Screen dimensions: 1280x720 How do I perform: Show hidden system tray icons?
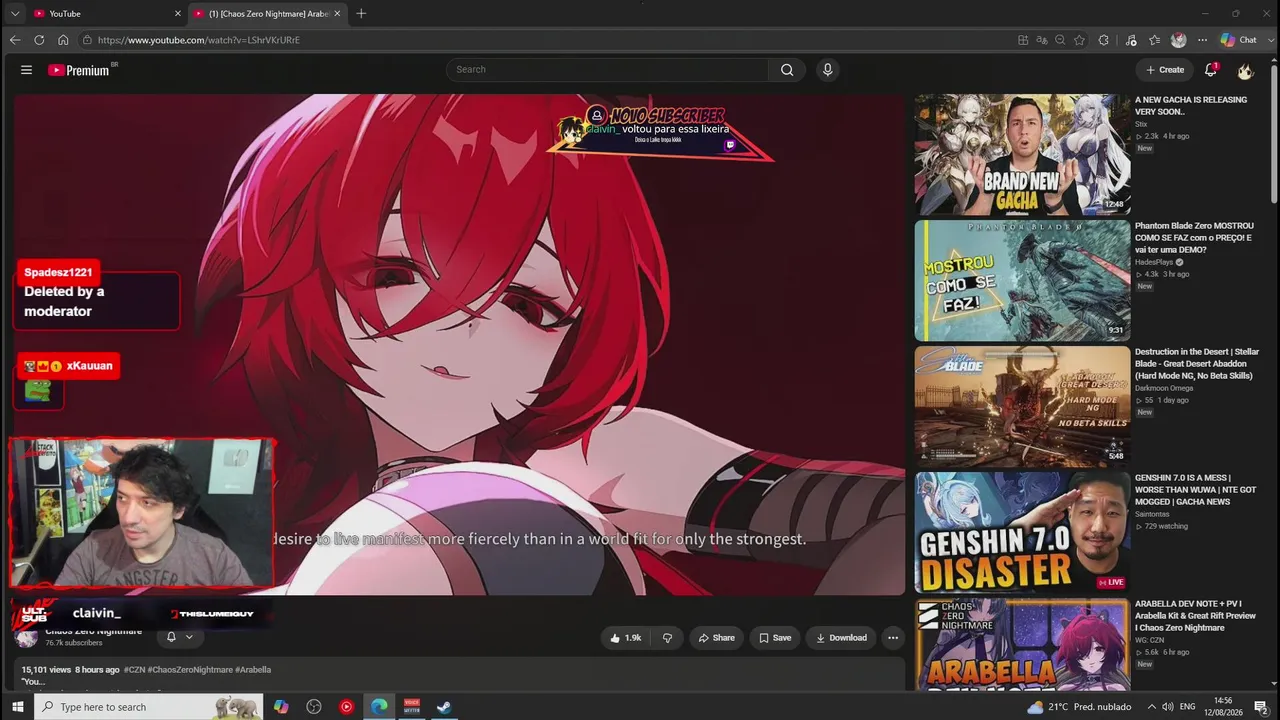pos(1151,707)
